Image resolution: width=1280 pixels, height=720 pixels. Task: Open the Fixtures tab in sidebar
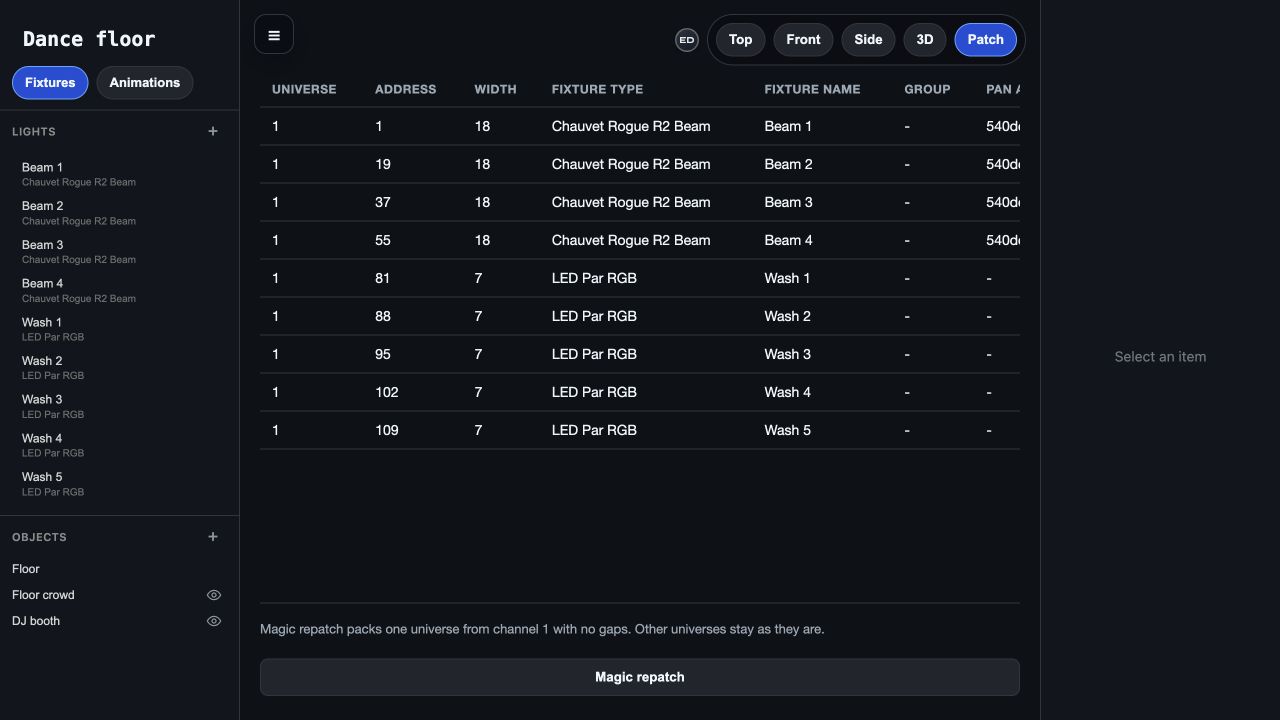click(50, 83)
